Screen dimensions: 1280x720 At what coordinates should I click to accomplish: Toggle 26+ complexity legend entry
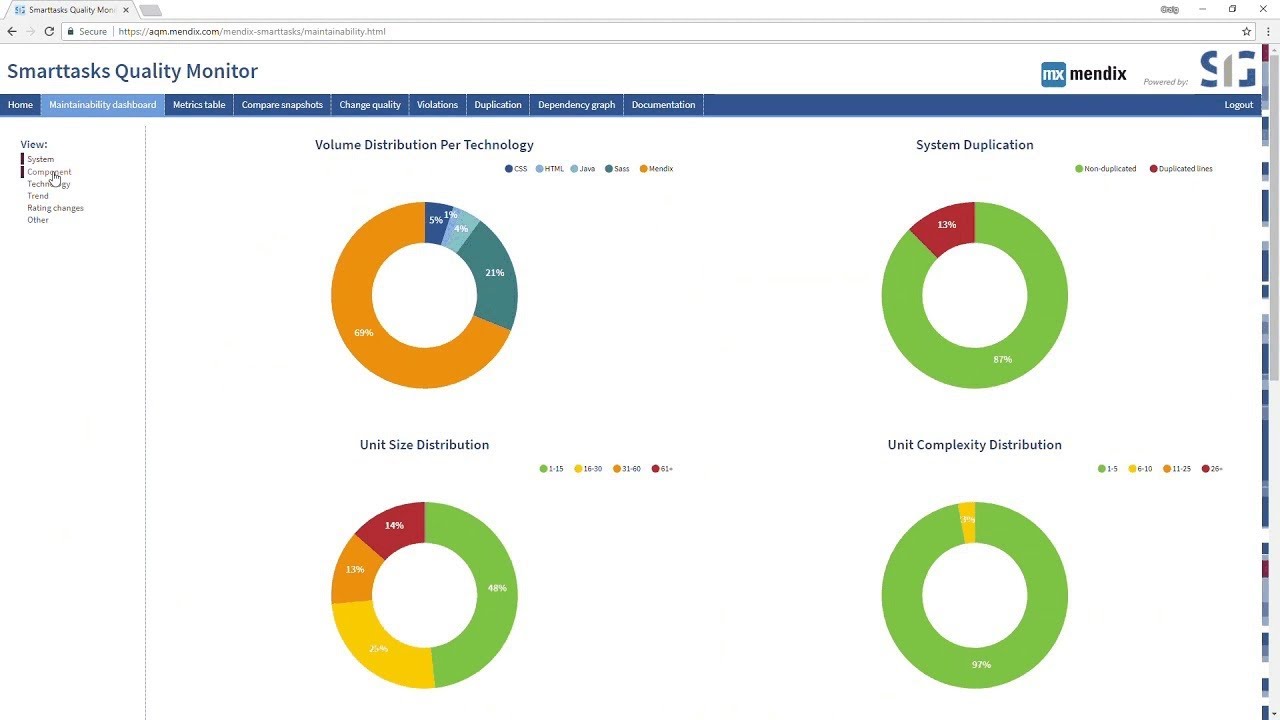(x=1212, y=469)
